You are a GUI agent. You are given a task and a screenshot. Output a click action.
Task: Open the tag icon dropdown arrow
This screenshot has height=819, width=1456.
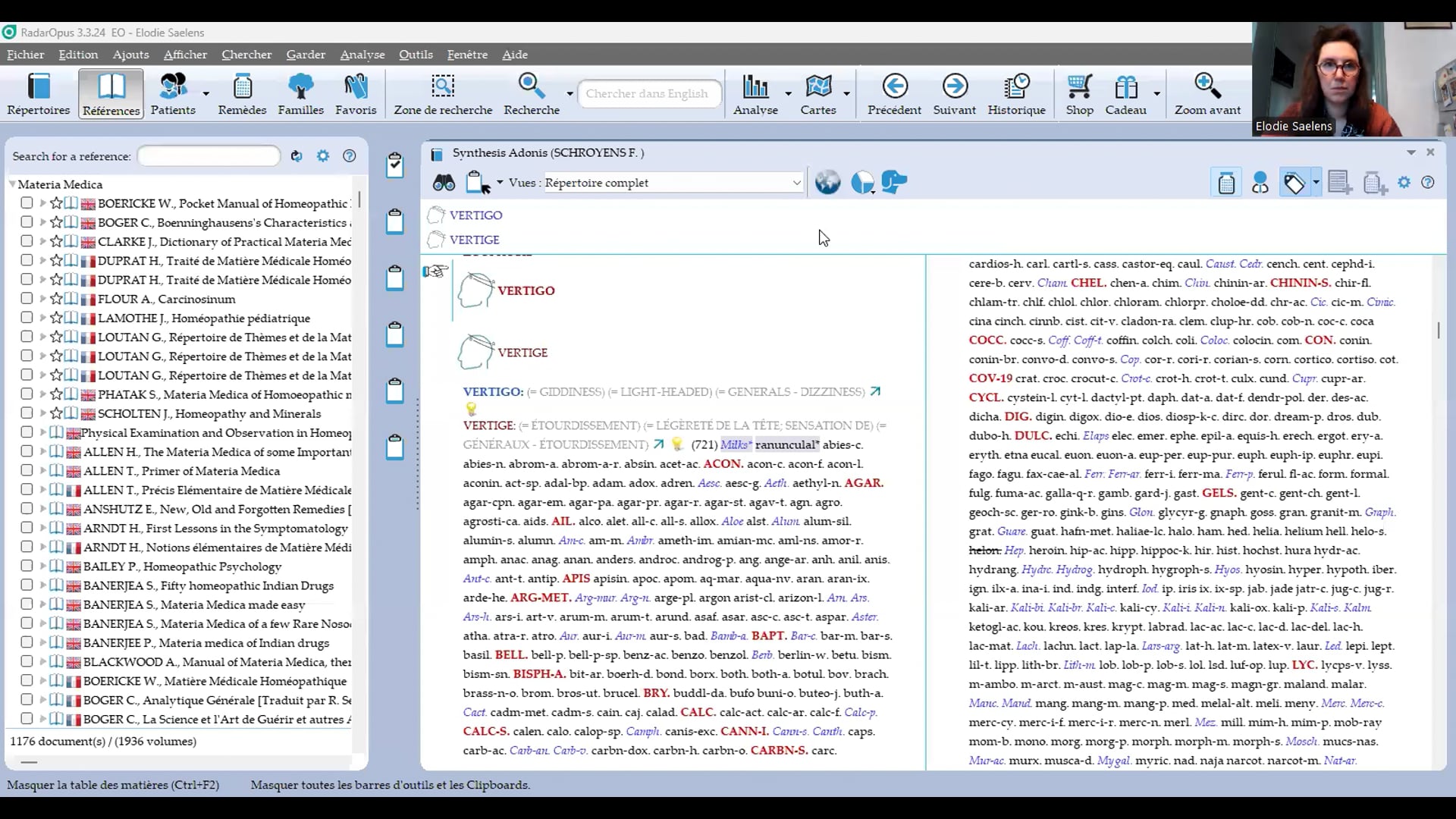point(1316,183)
